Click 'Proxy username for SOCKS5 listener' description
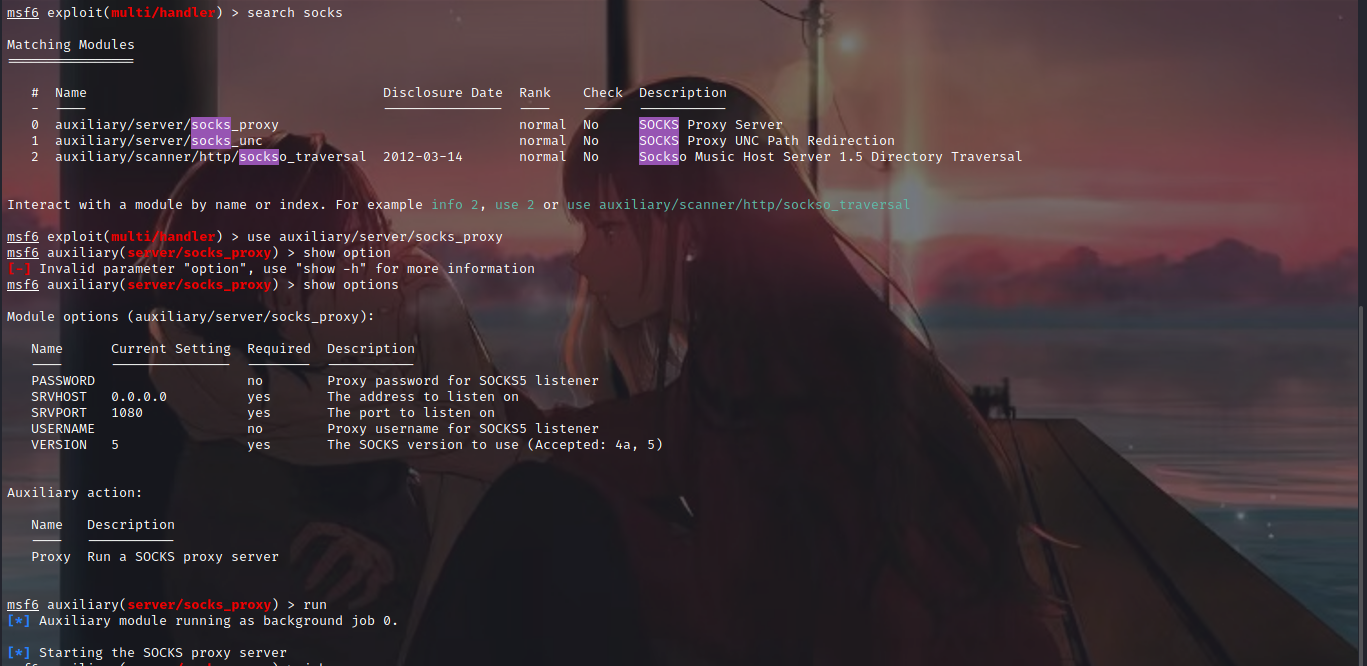 (x=463, y=429)
